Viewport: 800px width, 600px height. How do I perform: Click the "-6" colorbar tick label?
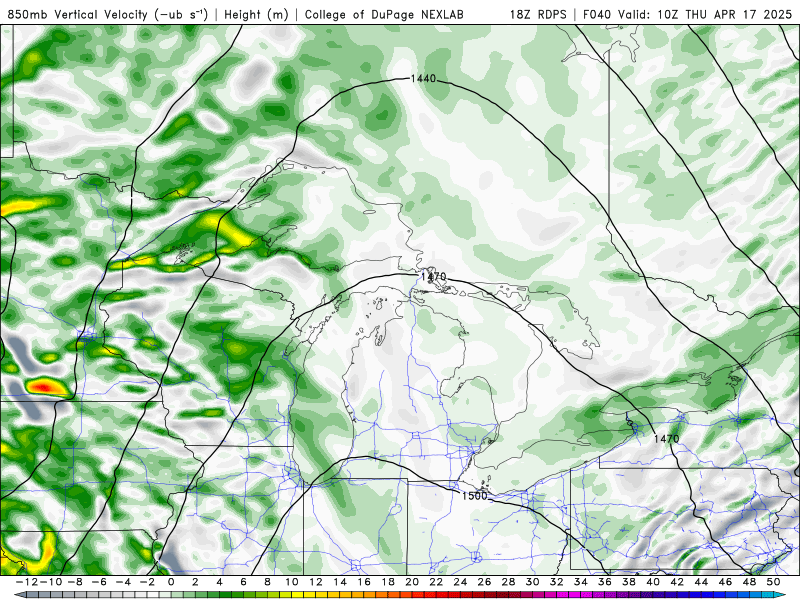pyautogui.click(x=99, y=582)
